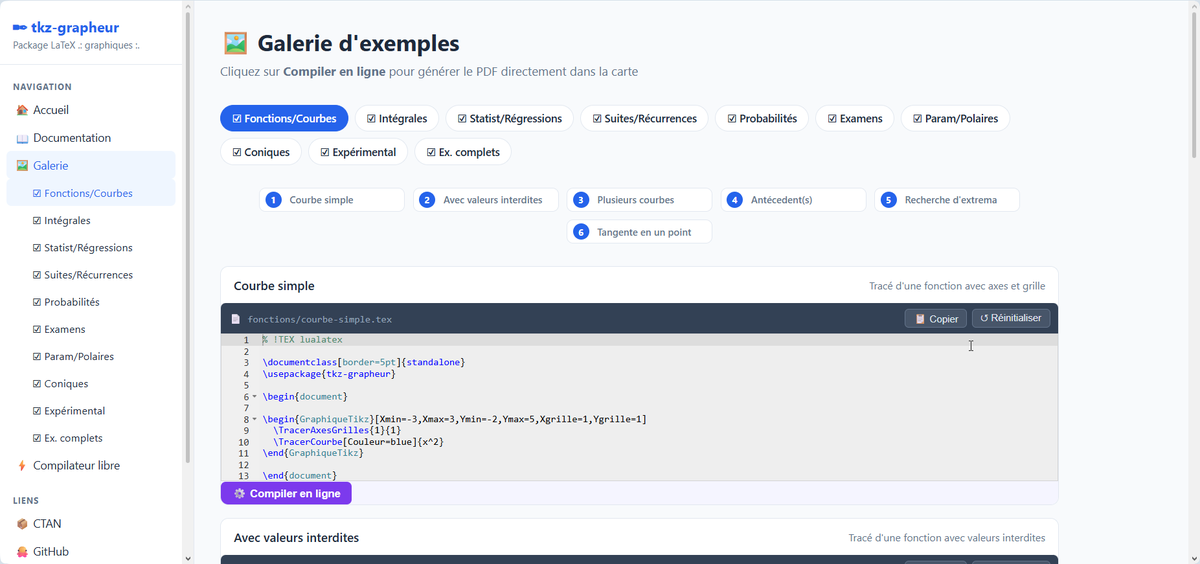The image size is (1200, 564).
Task: Select Examens sidebar sub-item
Action: coord(91,329)
